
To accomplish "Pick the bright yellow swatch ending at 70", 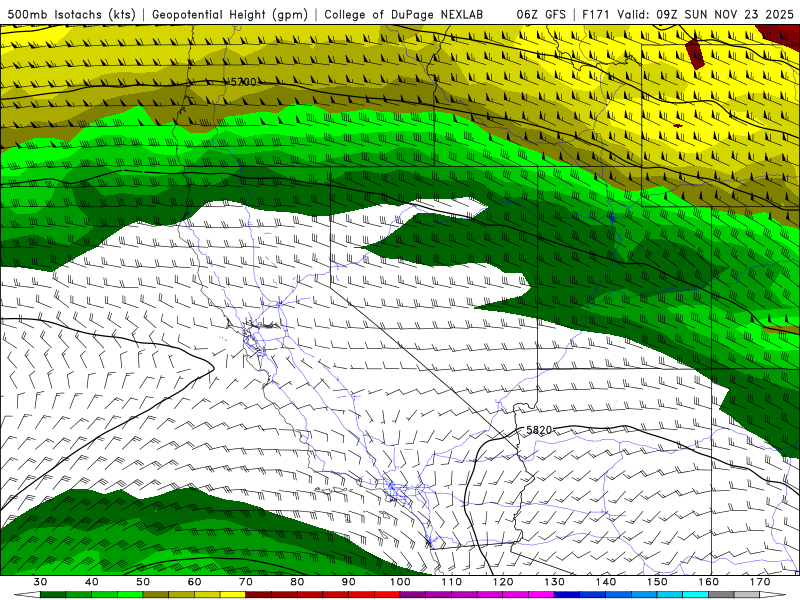I will (233, 595).
